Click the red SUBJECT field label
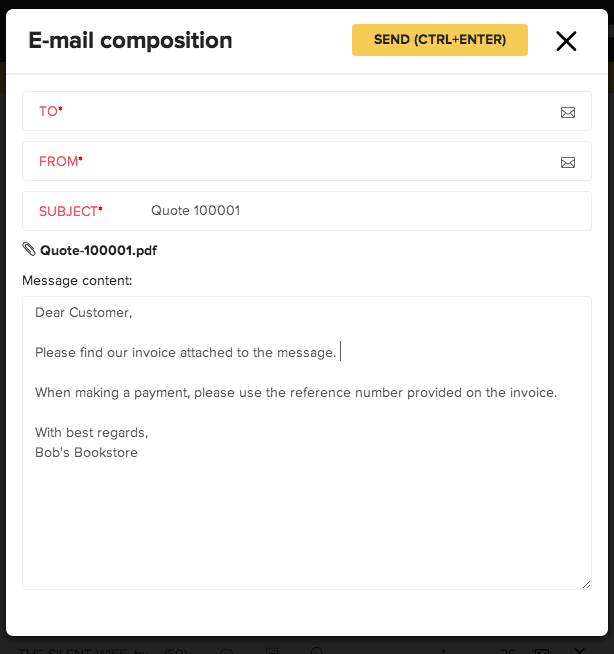Viewport: 614px width, 654px height. click(70, 212)
